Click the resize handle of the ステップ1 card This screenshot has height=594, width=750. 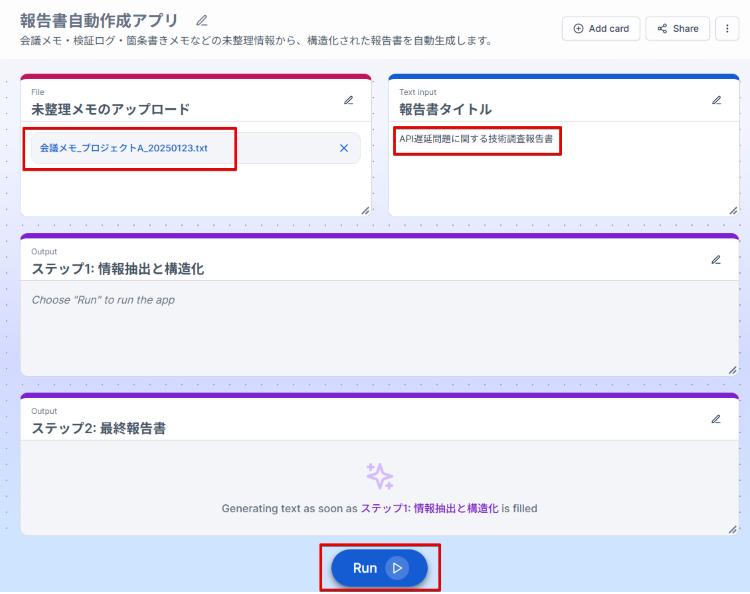point(733,370)
